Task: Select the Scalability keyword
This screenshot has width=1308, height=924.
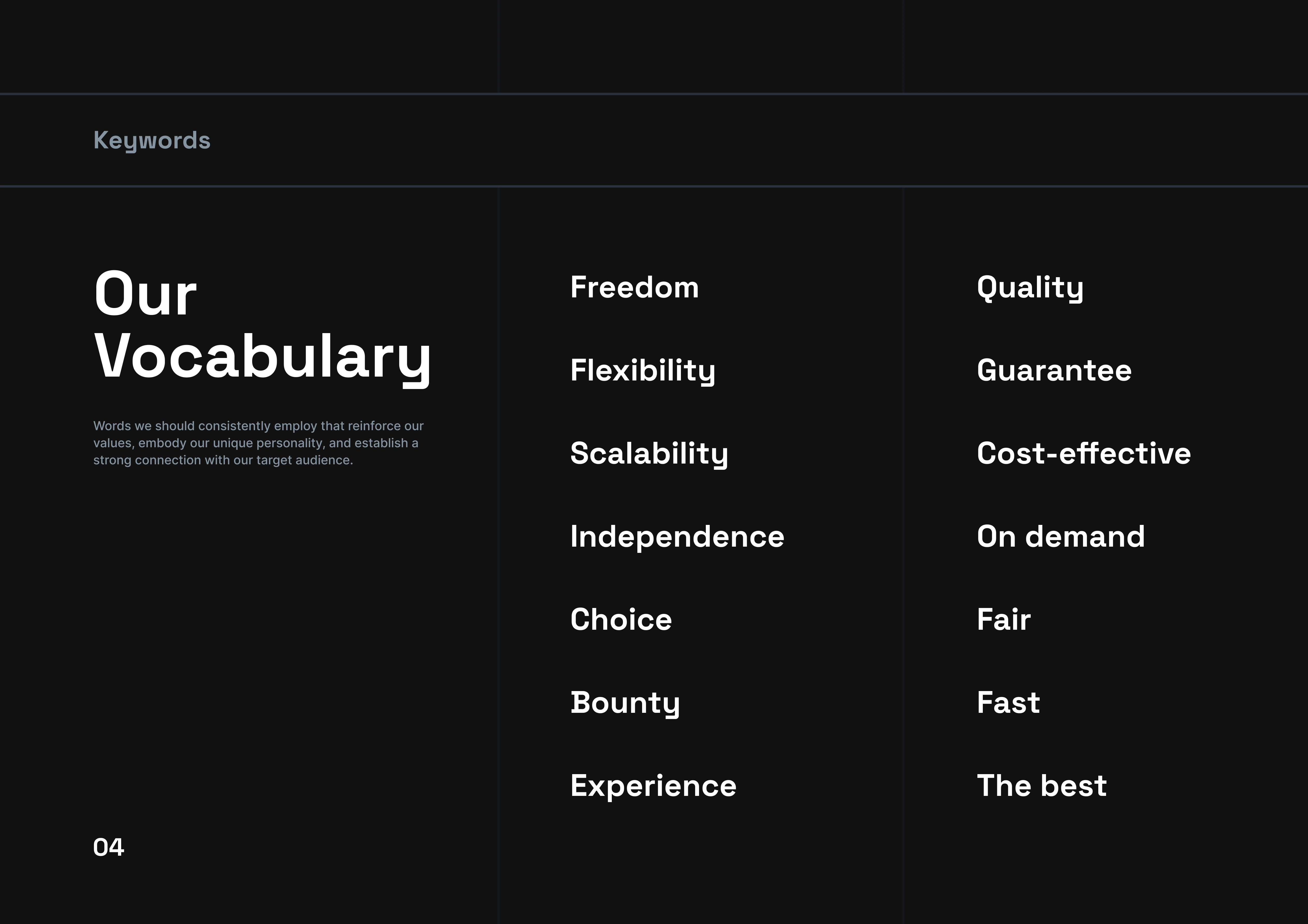Action: click(x=649, y=454)
